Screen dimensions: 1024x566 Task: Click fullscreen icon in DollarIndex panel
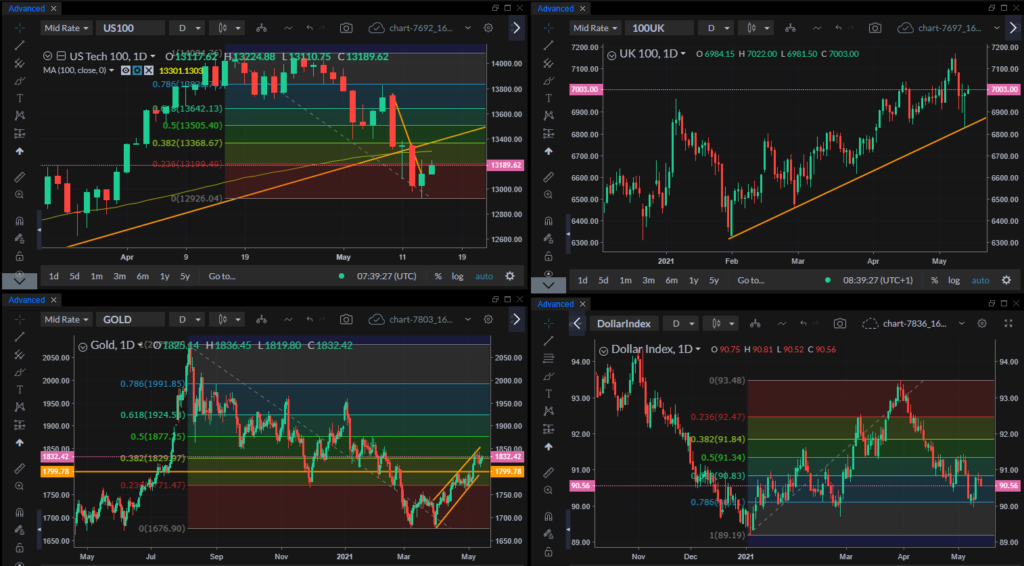[x=1008, y=323]
